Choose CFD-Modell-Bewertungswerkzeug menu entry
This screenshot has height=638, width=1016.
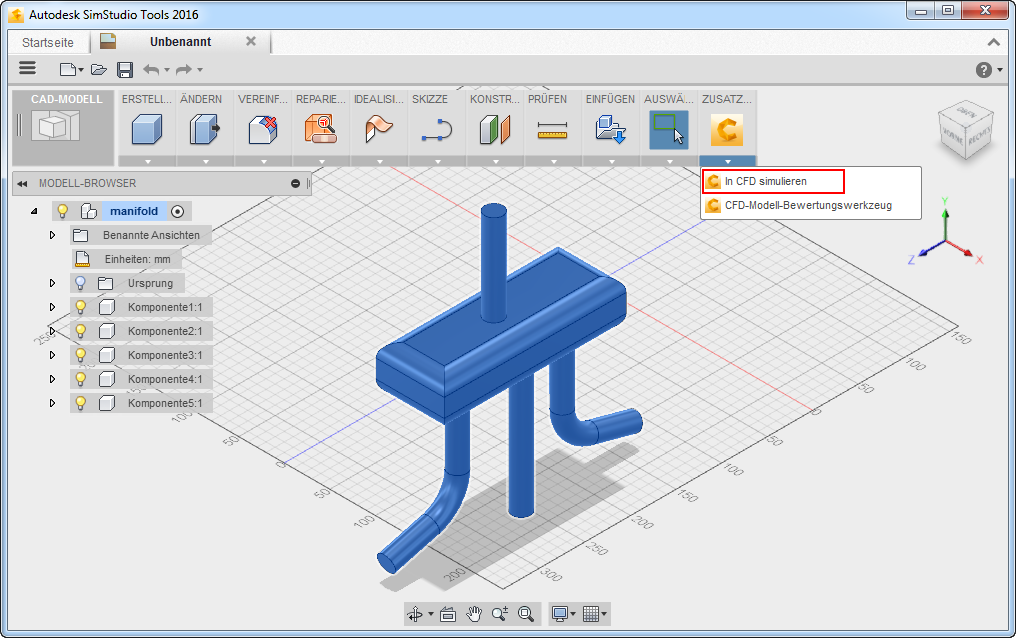point(811,205)
